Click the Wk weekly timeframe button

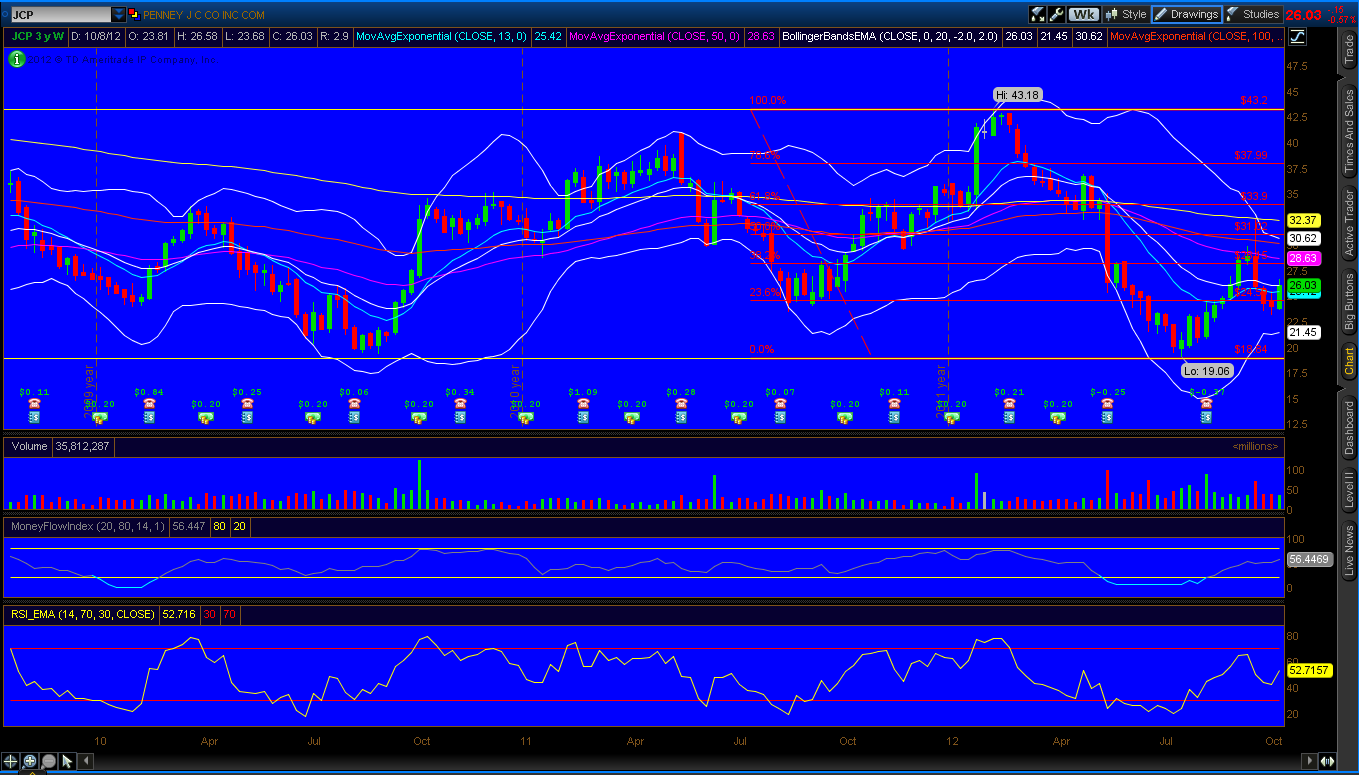coord(1083,14)
